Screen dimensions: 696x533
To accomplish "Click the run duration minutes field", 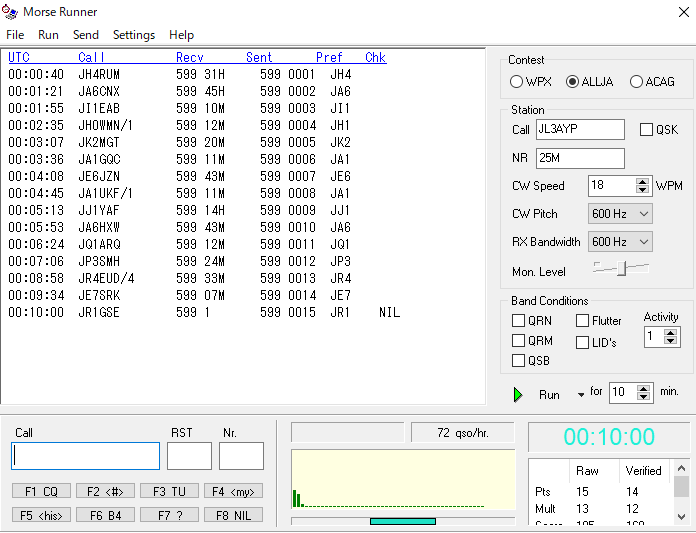I will pos(623,392).
